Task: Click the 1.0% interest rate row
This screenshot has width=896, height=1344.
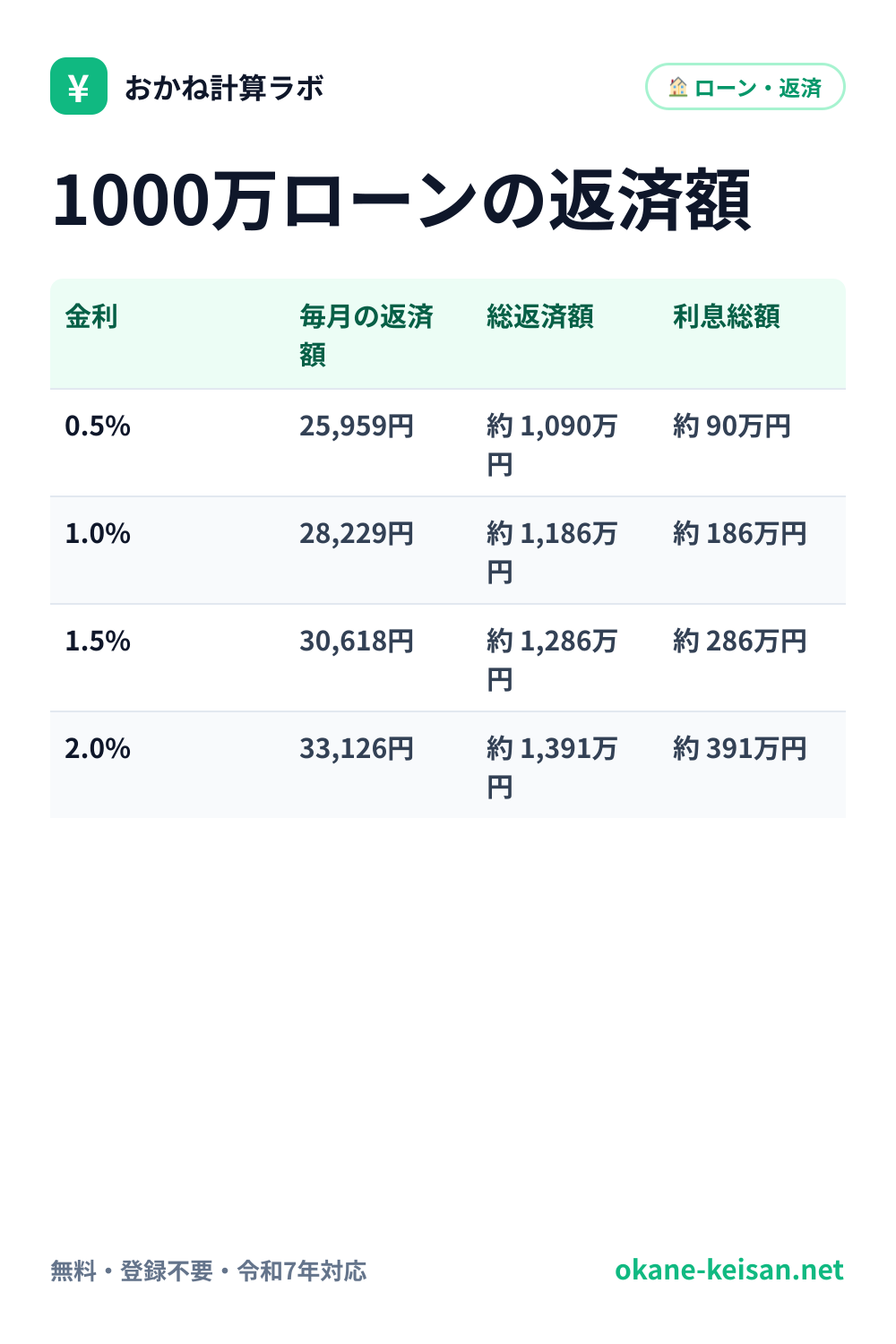Action: point(448,550)
